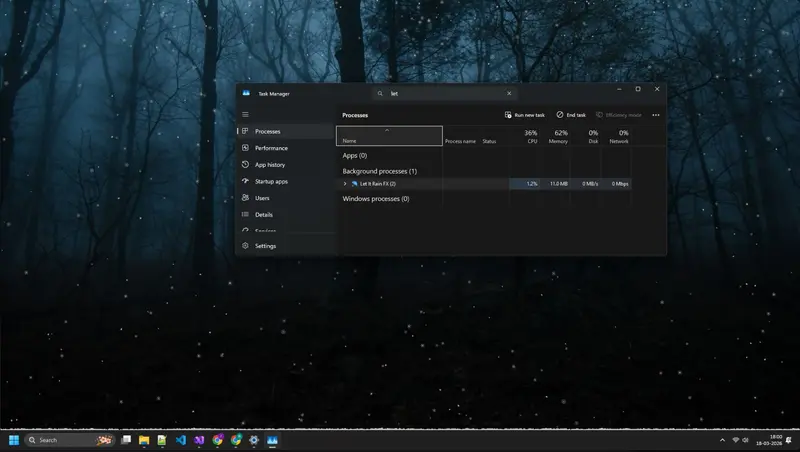800x452 pixels.
Task: Expand the Let It Rain FX process group
Action: (345, 184)
